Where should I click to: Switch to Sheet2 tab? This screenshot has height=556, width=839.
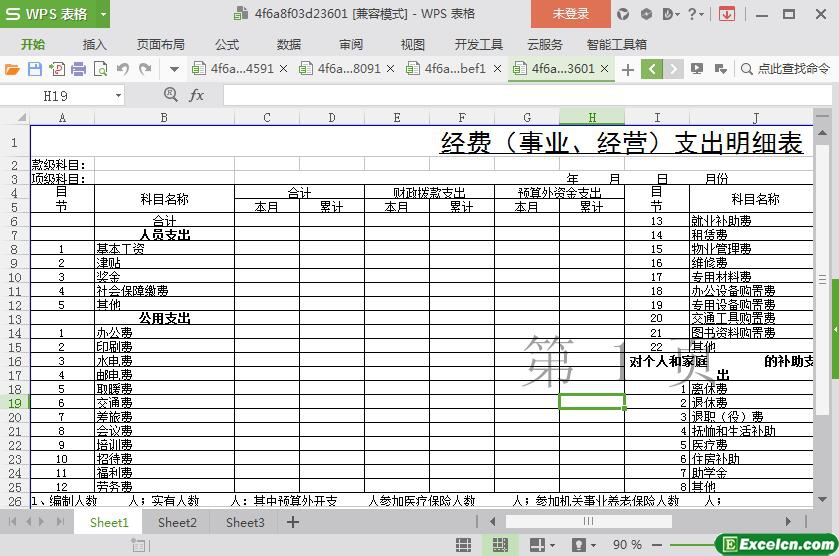(177, 522)
